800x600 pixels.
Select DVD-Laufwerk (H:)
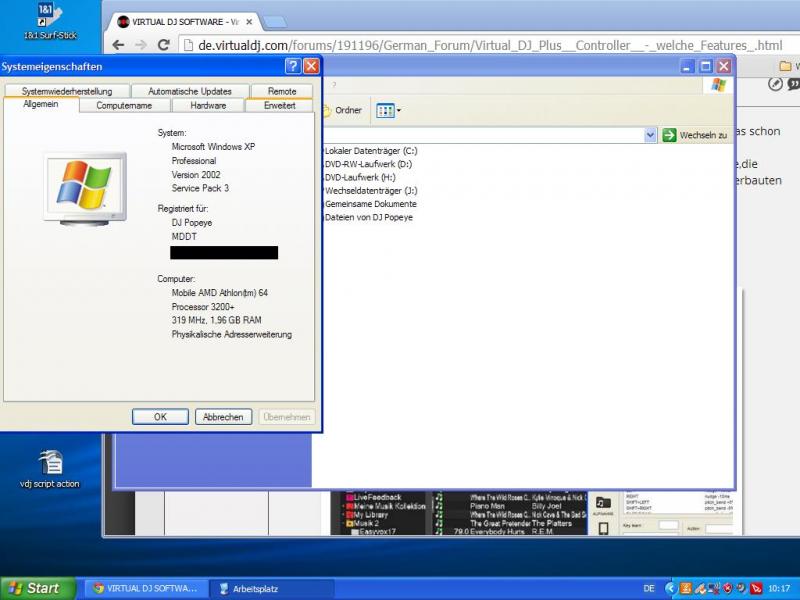pos(360,178)
